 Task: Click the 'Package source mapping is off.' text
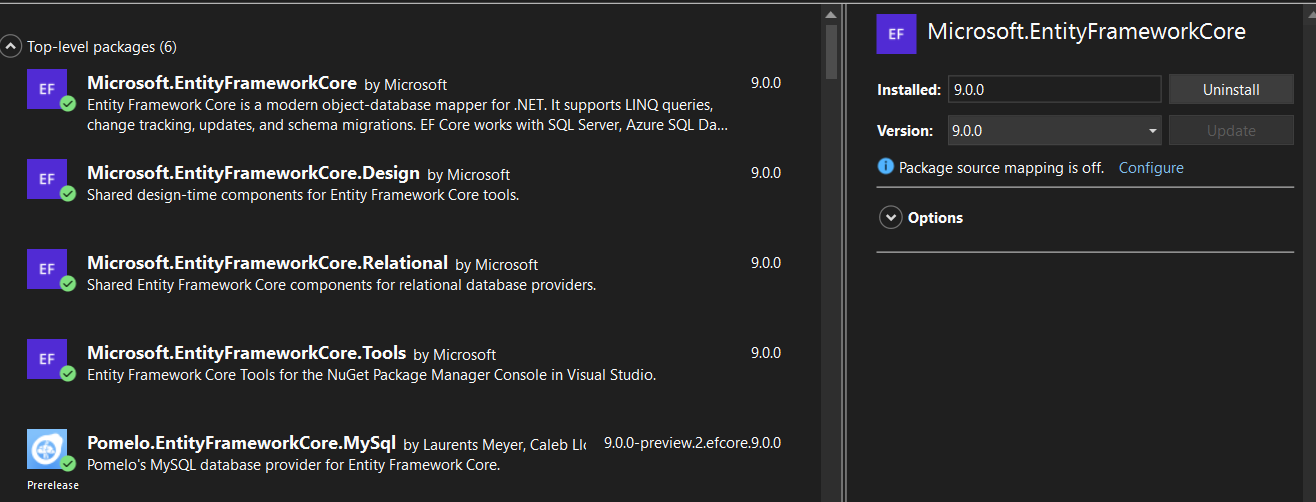pyautogui.click(x=1001, y=167)
